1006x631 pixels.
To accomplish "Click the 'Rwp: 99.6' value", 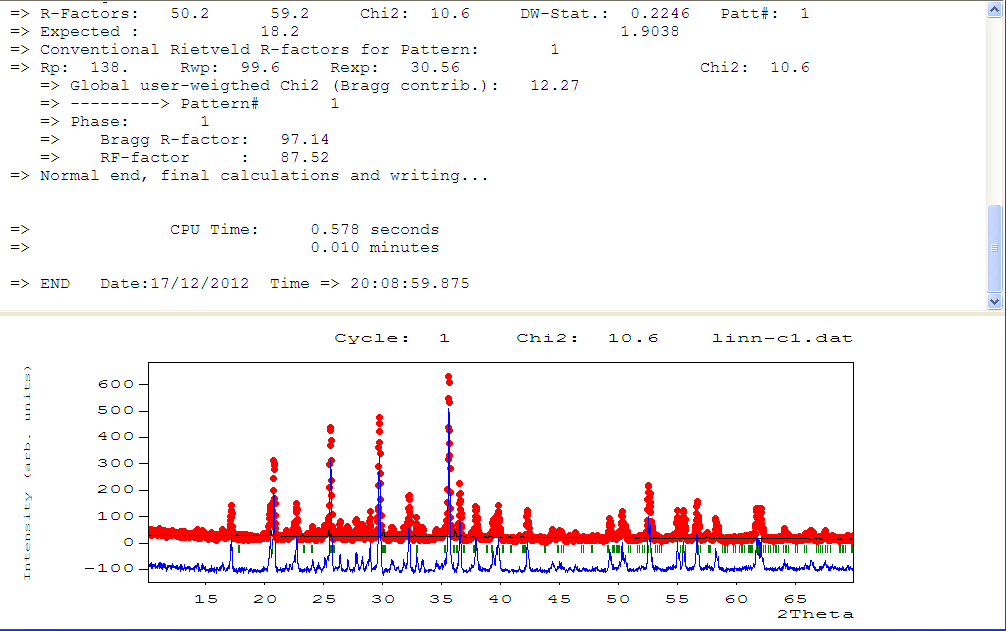I will [230, 68].
